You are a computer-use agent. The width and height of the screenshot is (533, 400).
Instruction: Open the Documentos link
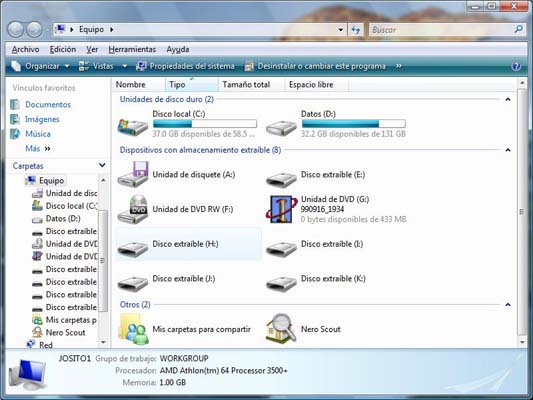pos(48,104)
